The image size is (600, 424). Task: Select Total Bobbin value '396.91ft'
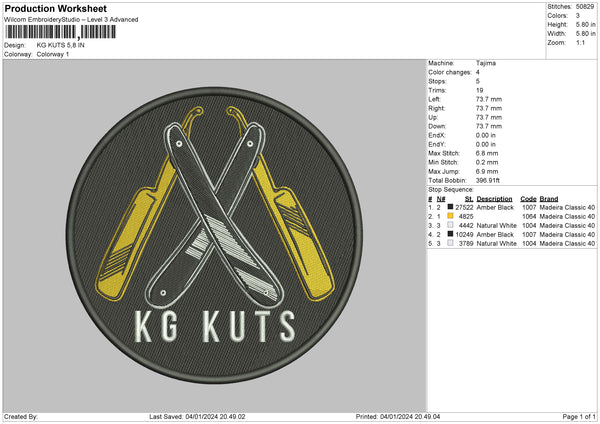coord(488,180)
